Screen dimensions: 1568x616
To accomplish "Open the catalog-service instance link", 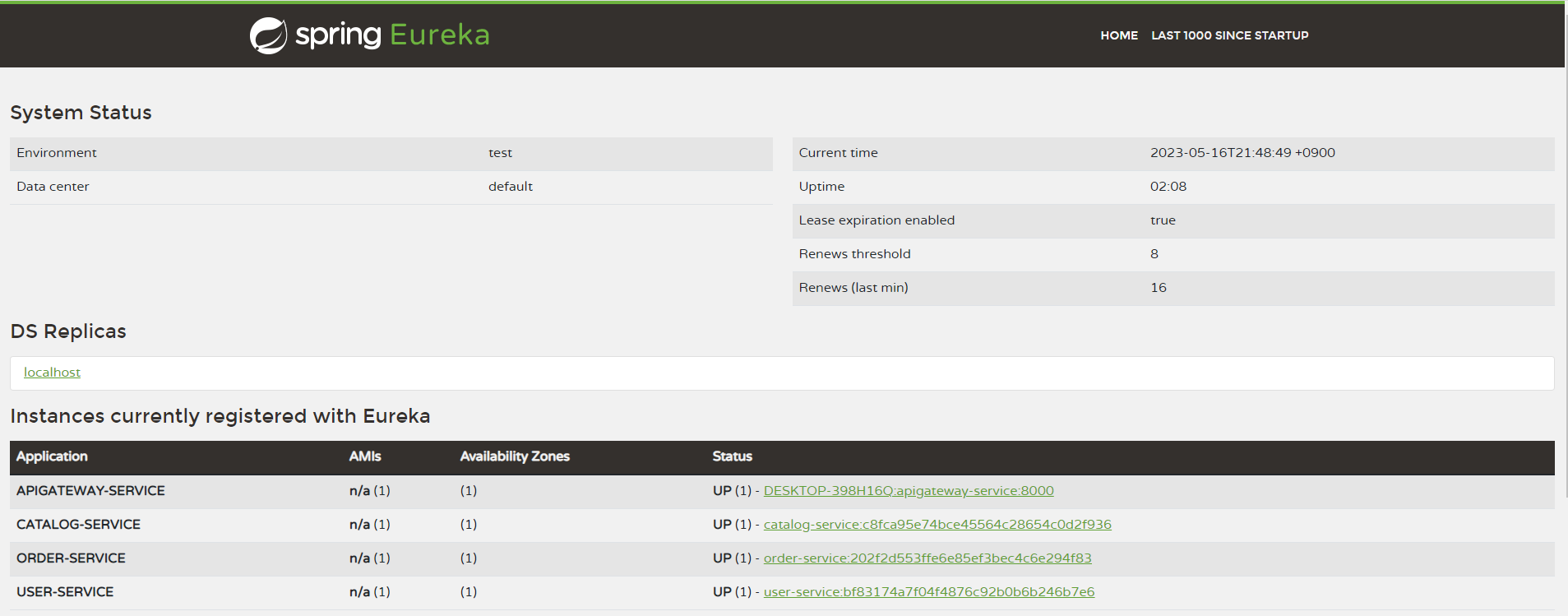I will (937, 525).
